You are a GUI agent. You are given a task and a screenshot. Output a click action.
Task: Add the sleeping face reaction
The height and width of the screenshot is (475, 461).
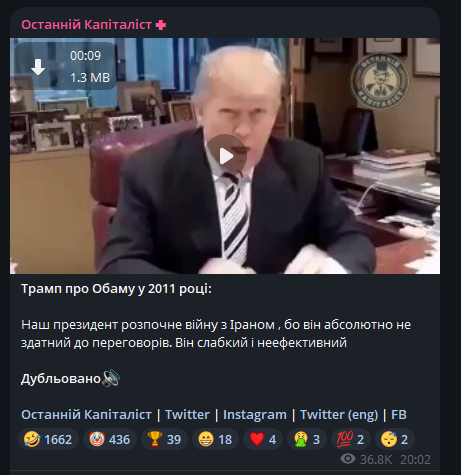pos(395,439)
